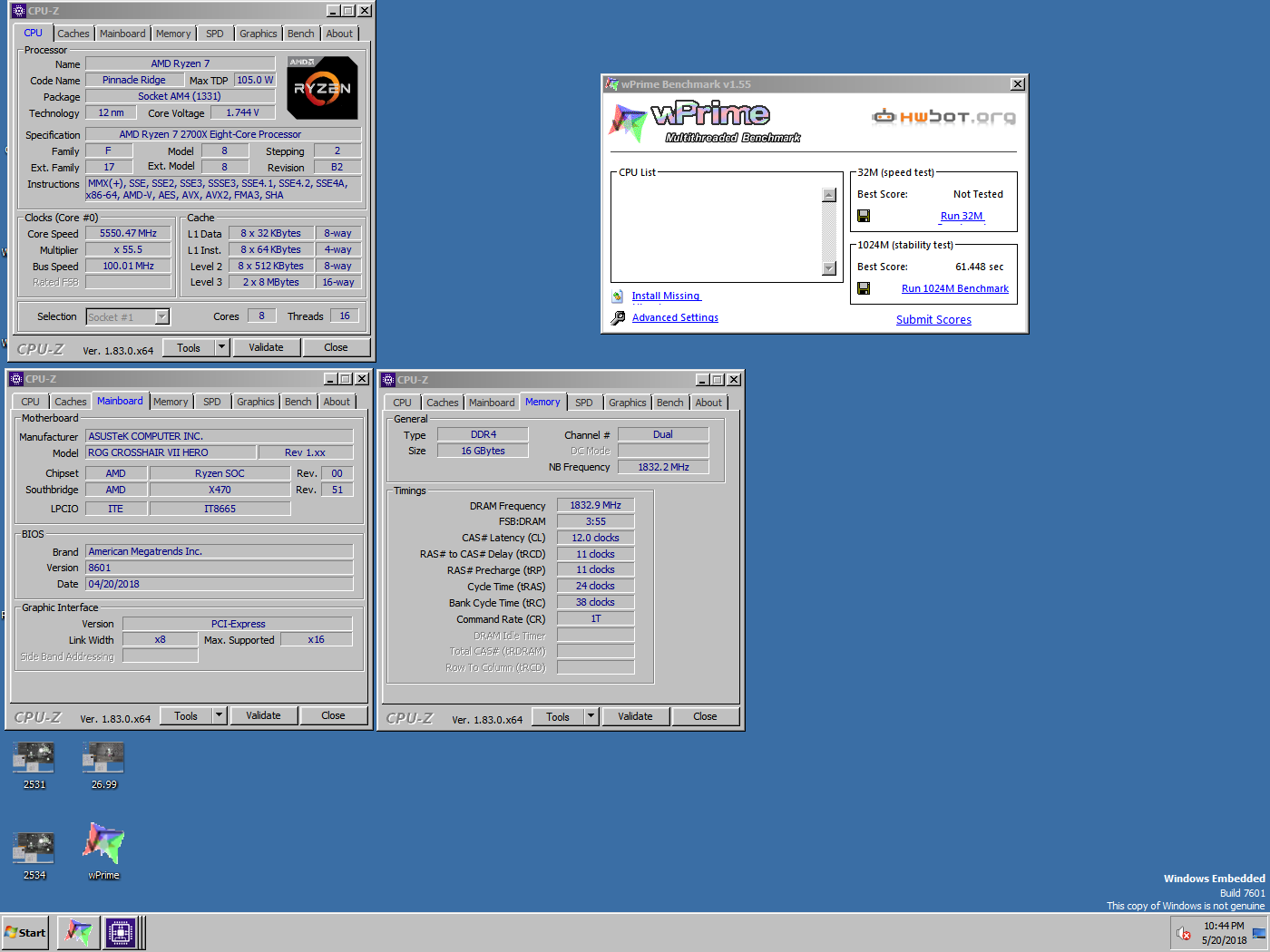Click the wPrime taskbar icon

78,932
